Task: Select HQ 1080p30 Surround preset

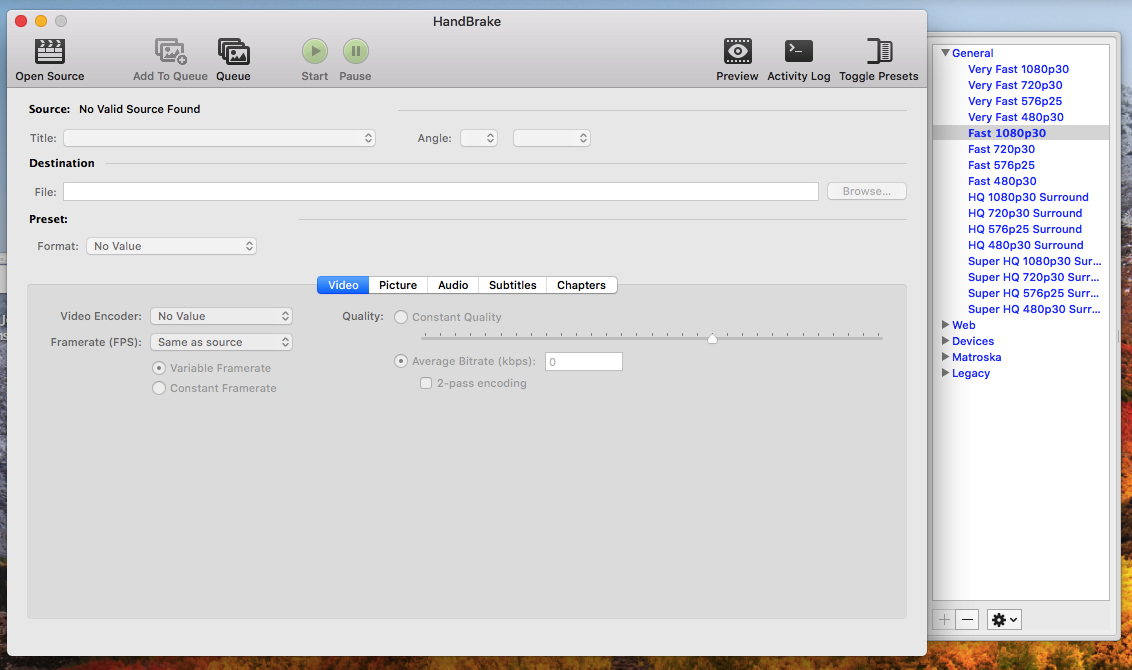Action: [1028, 197]
